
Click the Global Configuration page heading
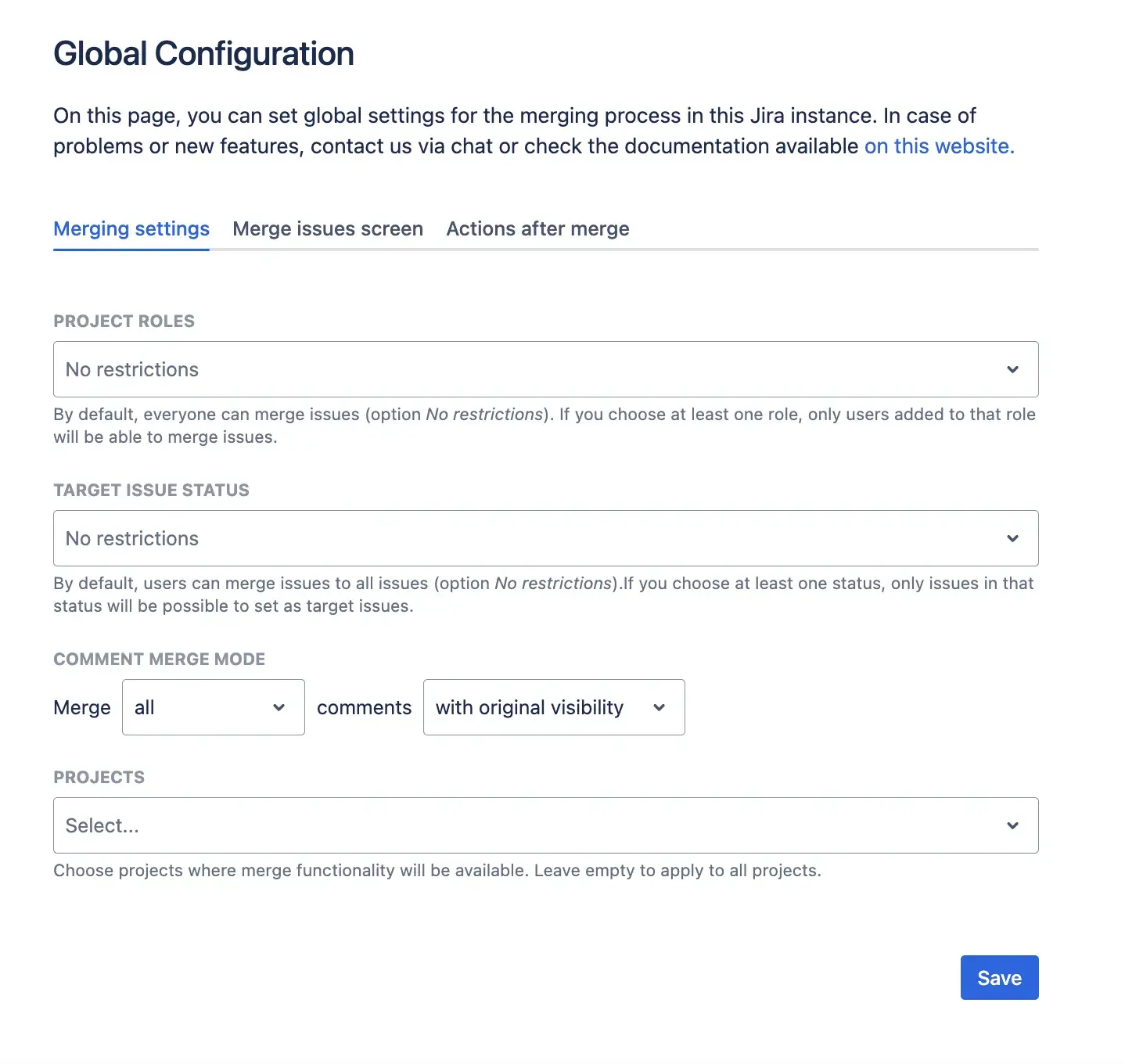(203, 53)
